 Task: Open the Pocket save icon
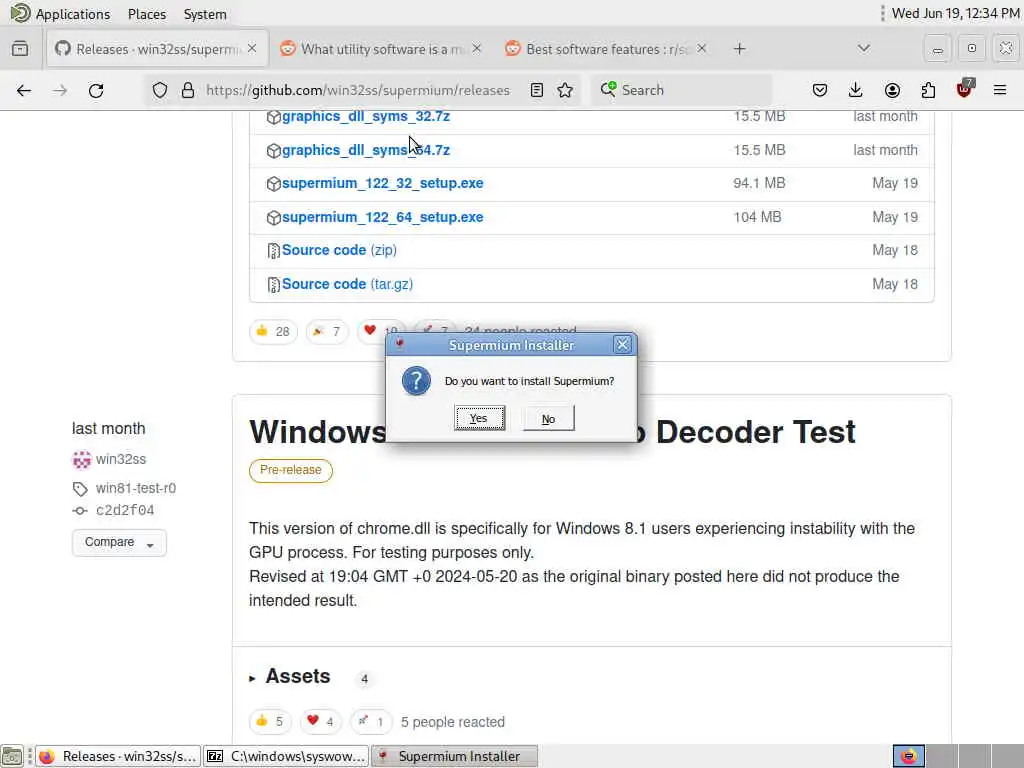click(x=820, y=90)
